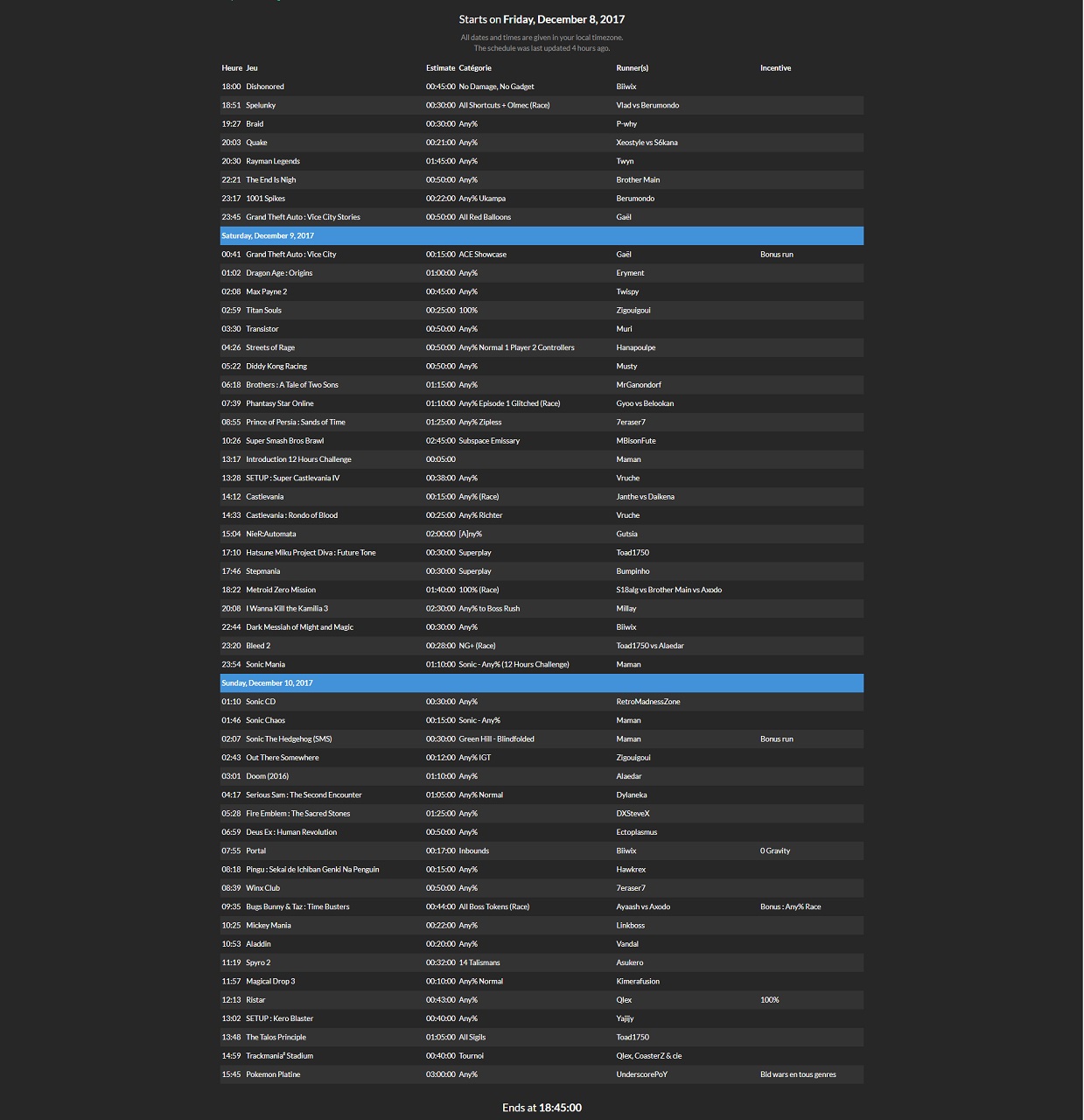Click 'Pingu : Sekai de Ichiban Genki Na Penguin'
Screen dimensions: 1084x1120
(x=312, y=870)
